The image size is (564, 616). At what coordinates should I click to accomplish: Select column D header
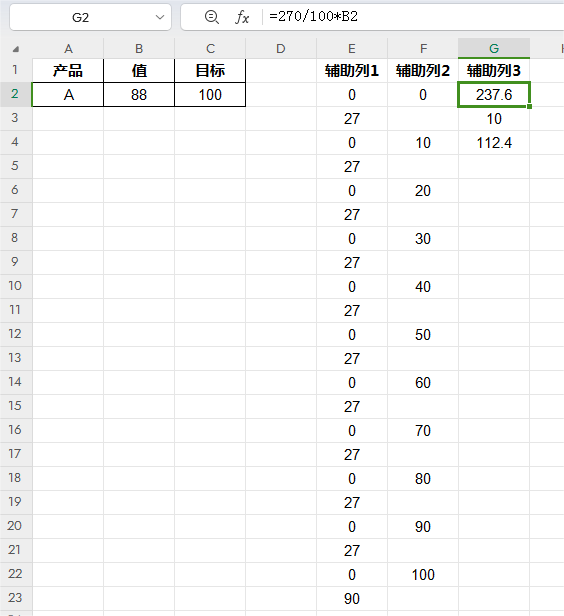pos(281,49)
